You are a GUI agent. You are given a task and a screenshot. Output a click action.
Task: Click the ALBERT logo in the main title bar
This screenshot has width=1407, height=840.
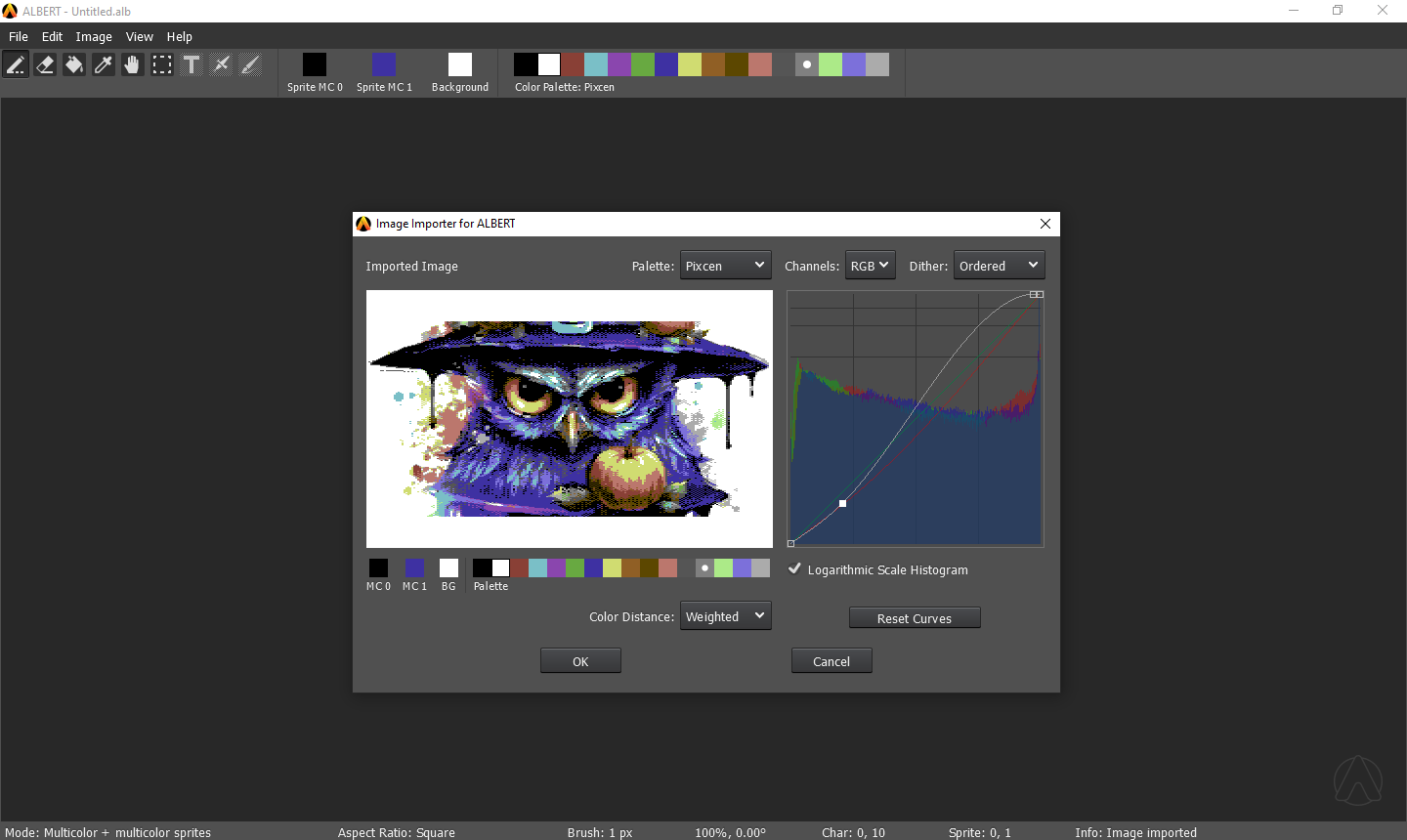[x=10, y=11]
